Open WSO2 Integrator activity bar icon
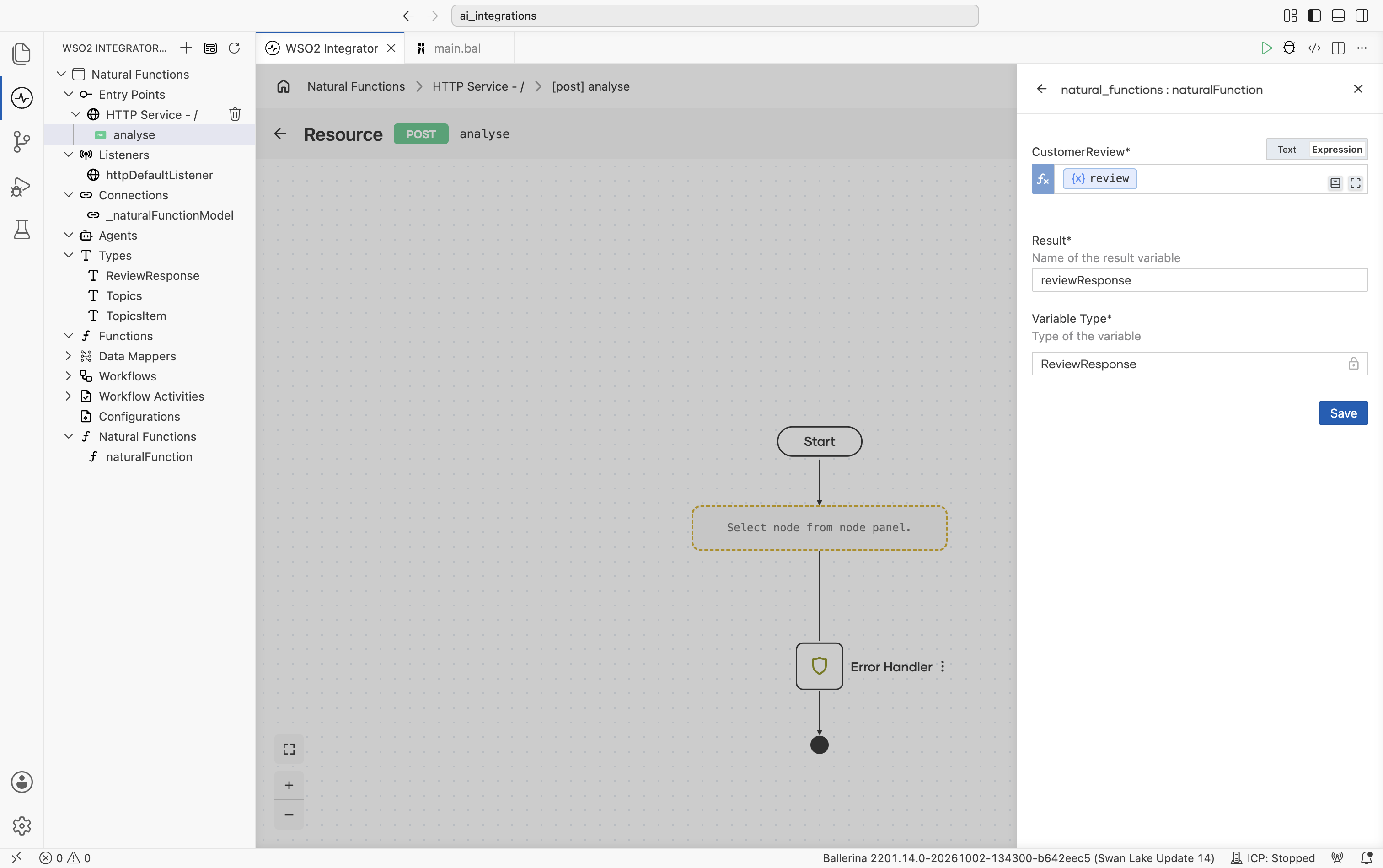Screen dimensions: 1383x868 click(22, 97)
